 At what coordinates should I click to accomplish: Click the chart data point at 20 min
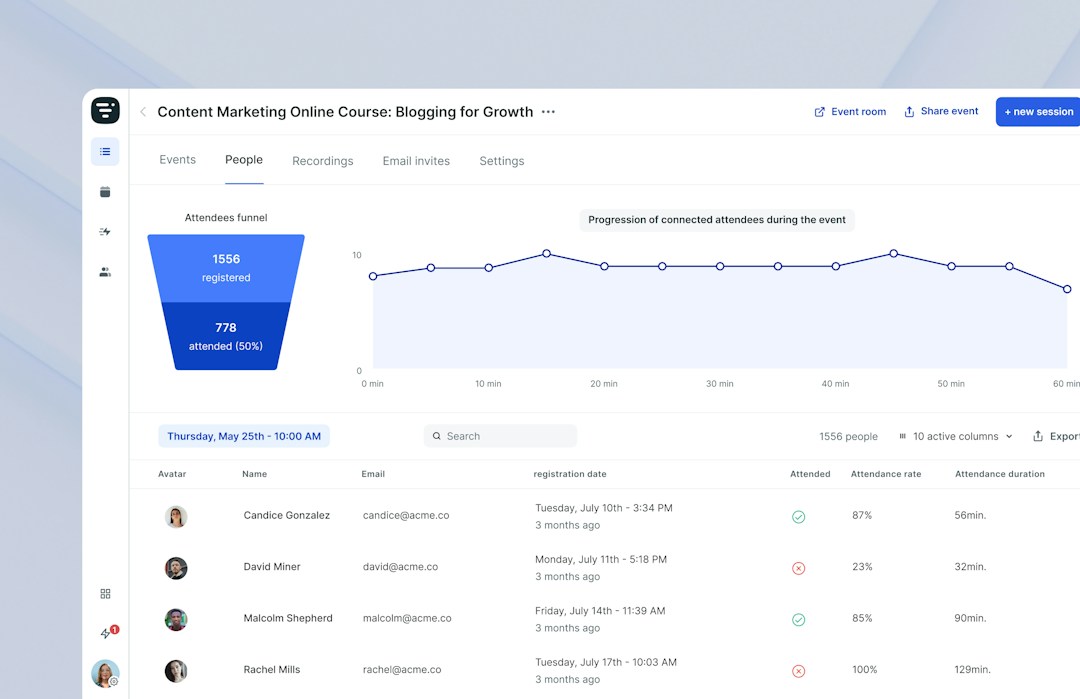604,267
